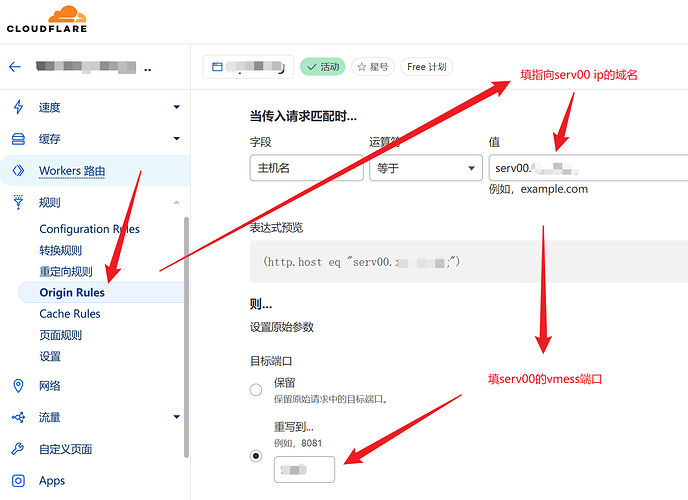The height and width of the screenshot is (500, 688).
Task: Click the Rules funnel icon
Action: click(18, 202)
